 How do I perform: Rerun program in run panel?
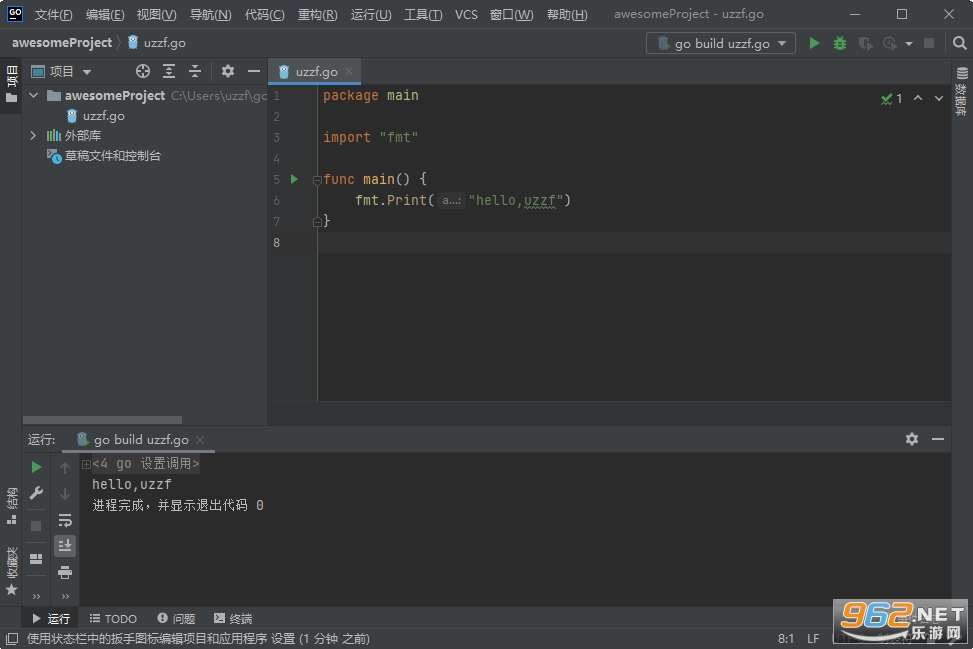[36, 467]
